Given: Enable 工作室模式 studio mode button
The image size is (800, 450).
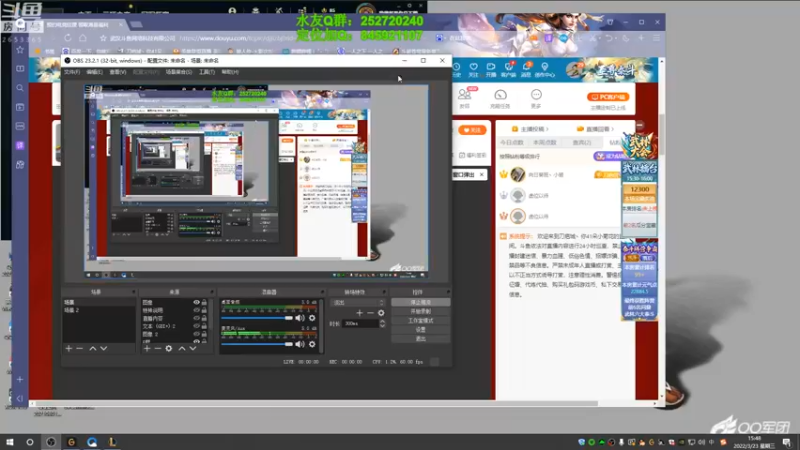Looking at the screenshot, I should pyautogui.click(x=420, y=320).
